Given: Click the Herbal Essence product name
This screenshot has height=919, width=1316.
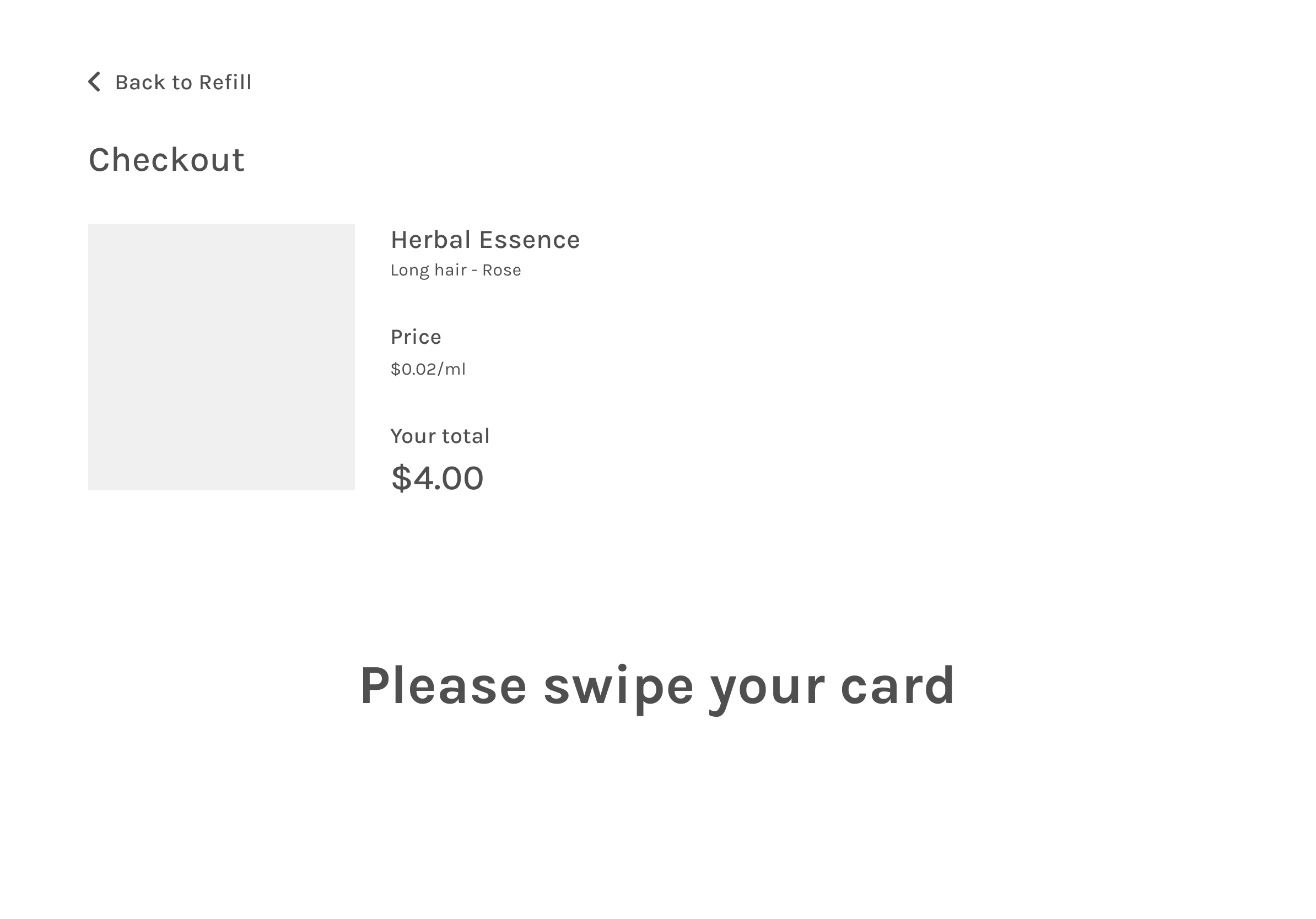Looking at the screenshot, I should [486, 240].
